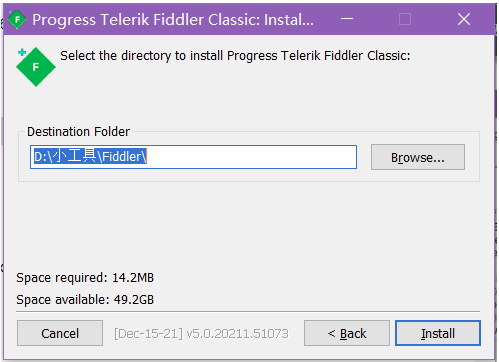Click the 'Select the directory to install' heading
The width and height of the screenshot is (499, 362).
point(235,56)
